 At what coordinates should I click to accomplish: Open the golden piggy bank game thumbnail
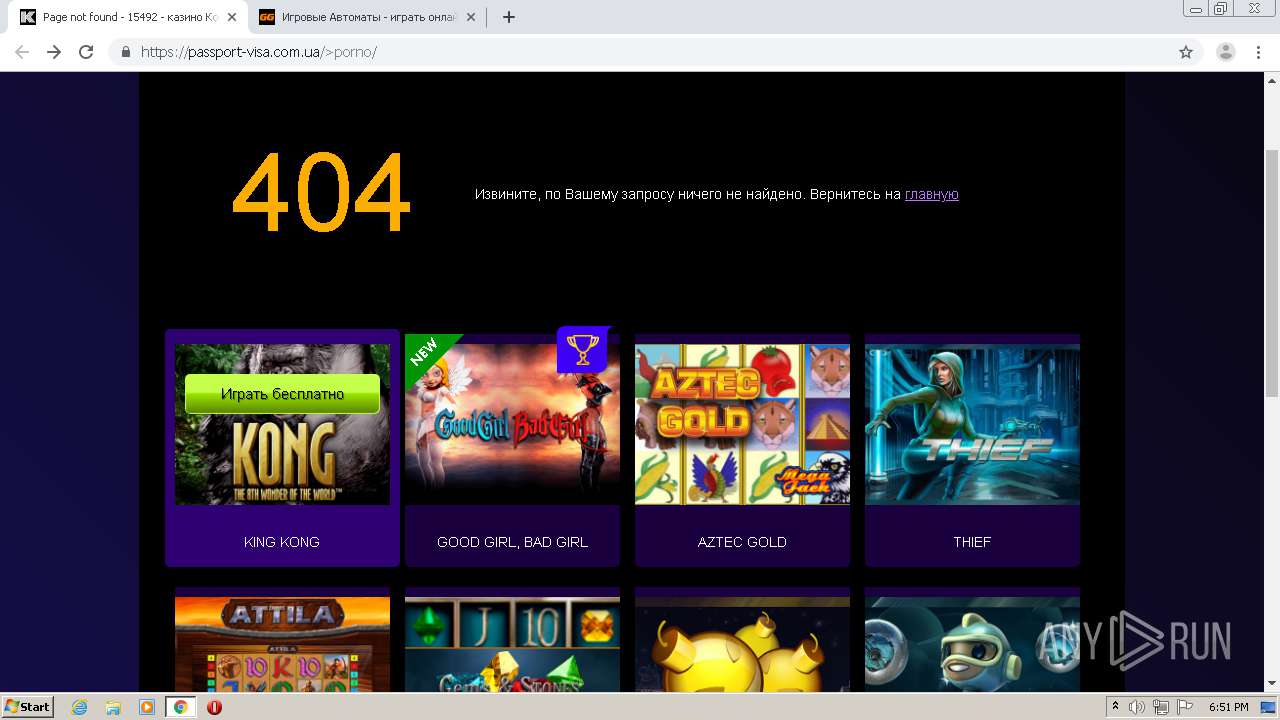point(742,644)
